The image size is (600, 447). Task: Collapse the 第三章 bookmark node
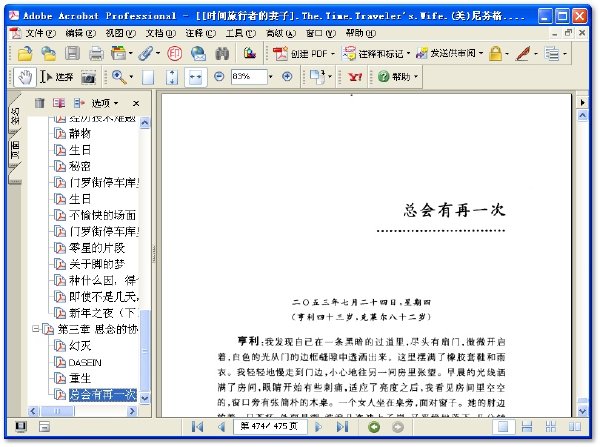pos(36,329)
